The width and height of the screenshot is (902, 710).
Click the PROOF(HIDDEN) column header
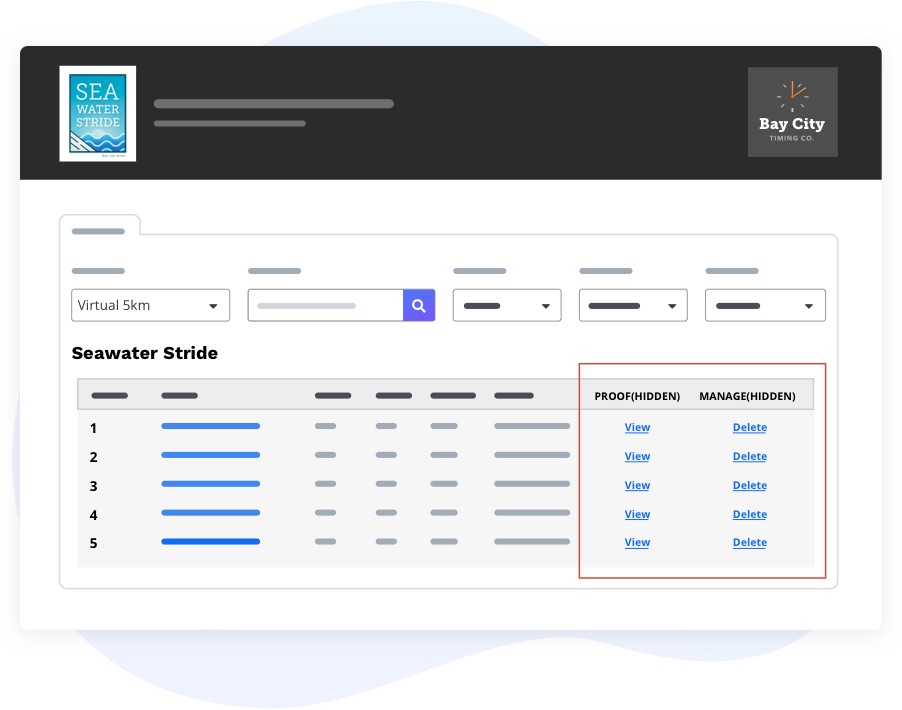point(637,396)
